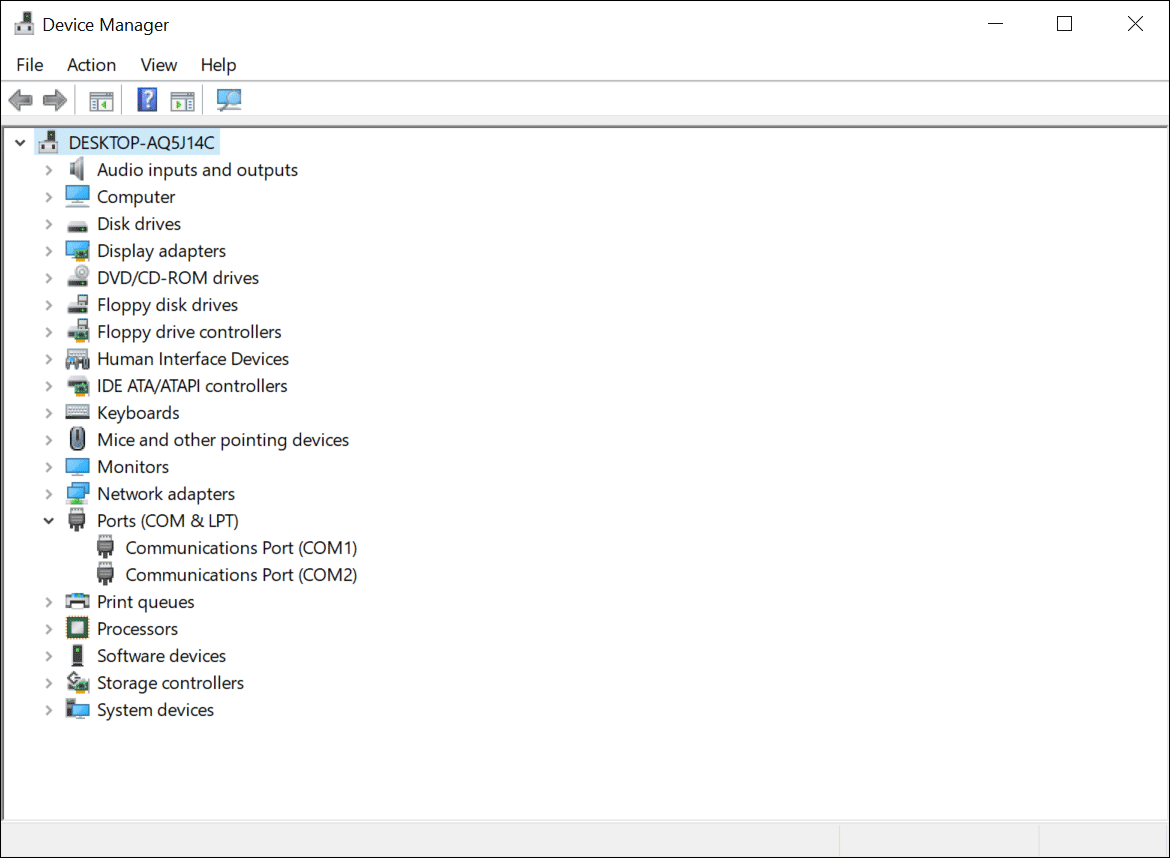Open the View menu
The height and width of the screenshot is (858, 1170).
pos(158,65)
